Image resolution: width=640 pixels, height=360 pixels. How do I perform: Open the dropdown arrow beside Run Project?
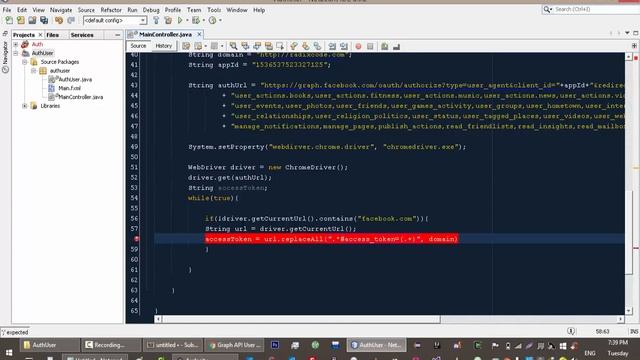187,20
